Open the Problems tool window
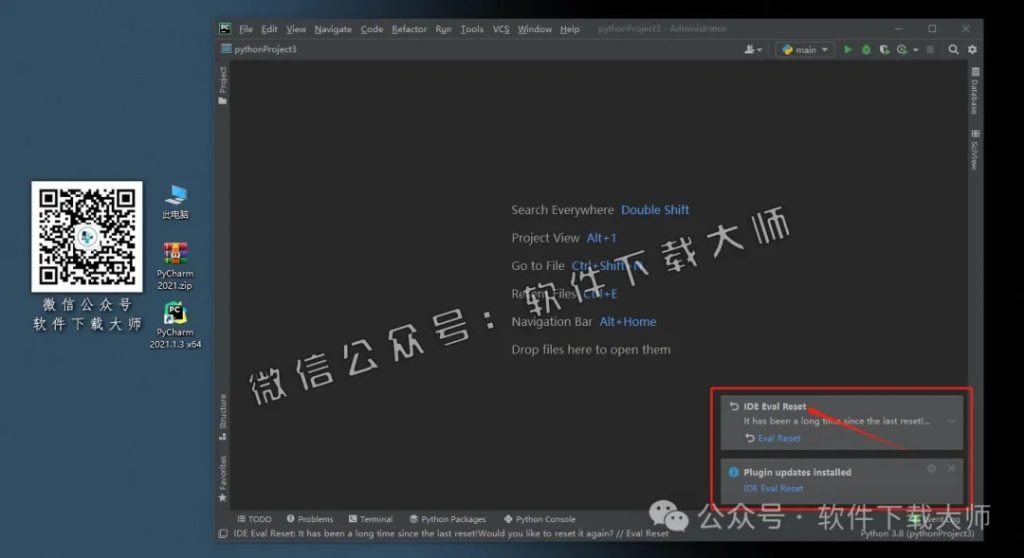 310,519
